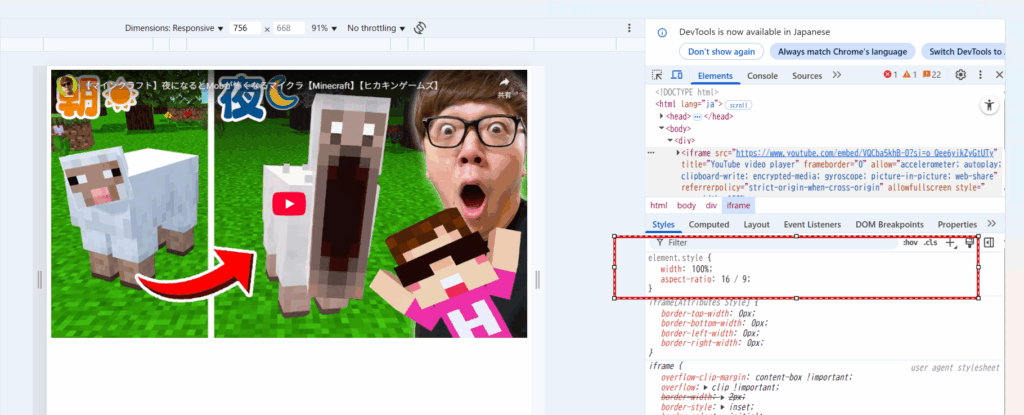Switch to the Console tab
The image size is (1024, 415).
762,75
